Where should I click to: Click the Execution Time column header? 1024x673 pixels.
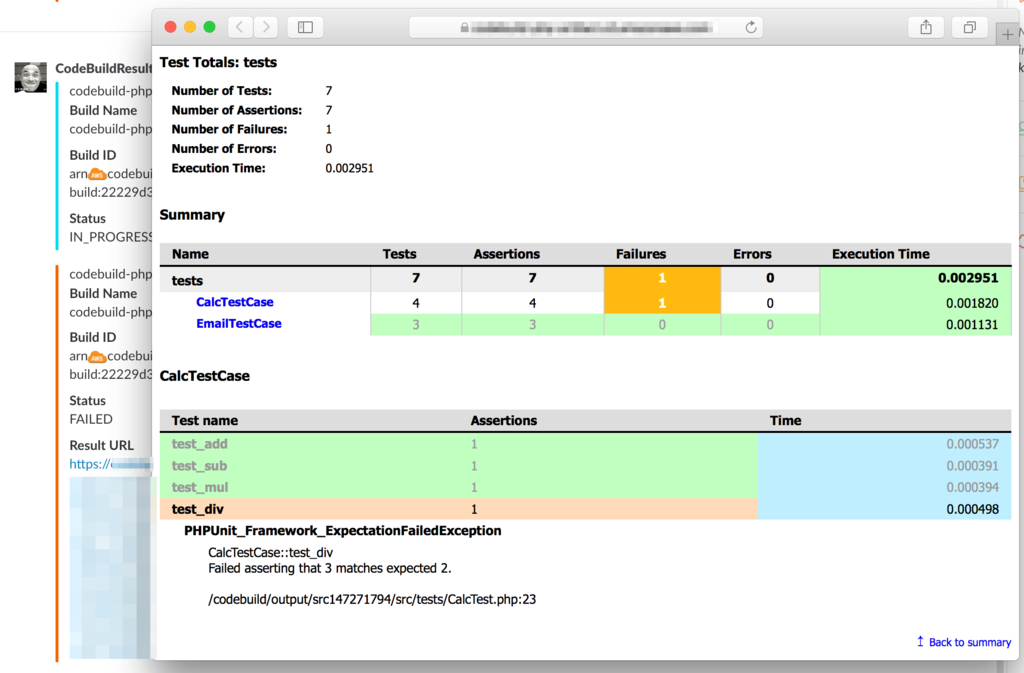point(880,254)
